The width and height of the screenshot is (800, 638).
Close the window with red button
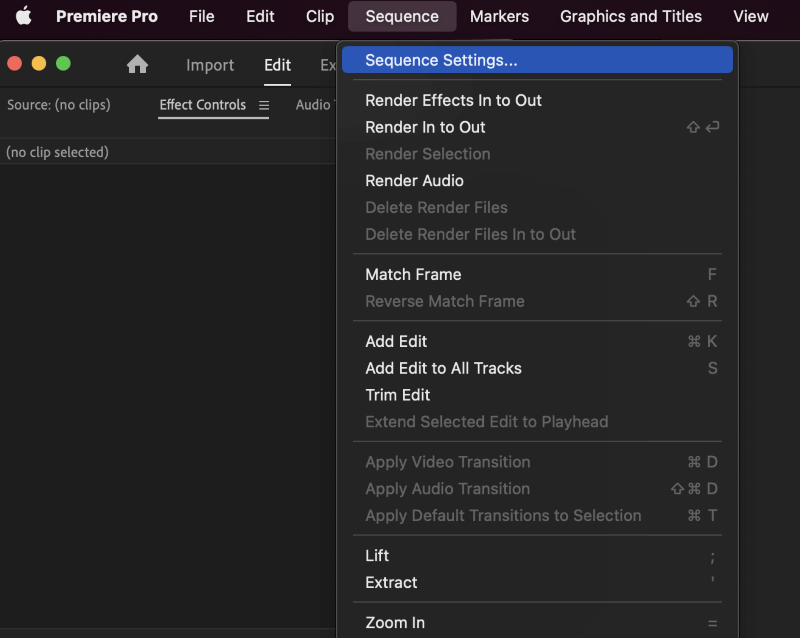(14, 64)
